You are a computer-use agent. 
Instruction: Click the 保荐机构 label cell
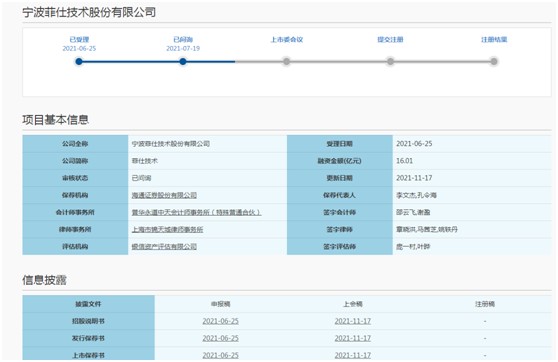coord(75,195)
